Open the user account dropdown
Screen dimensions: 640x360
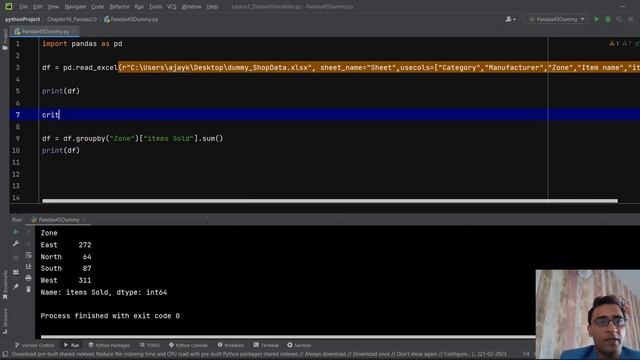[x=511, y=19]
